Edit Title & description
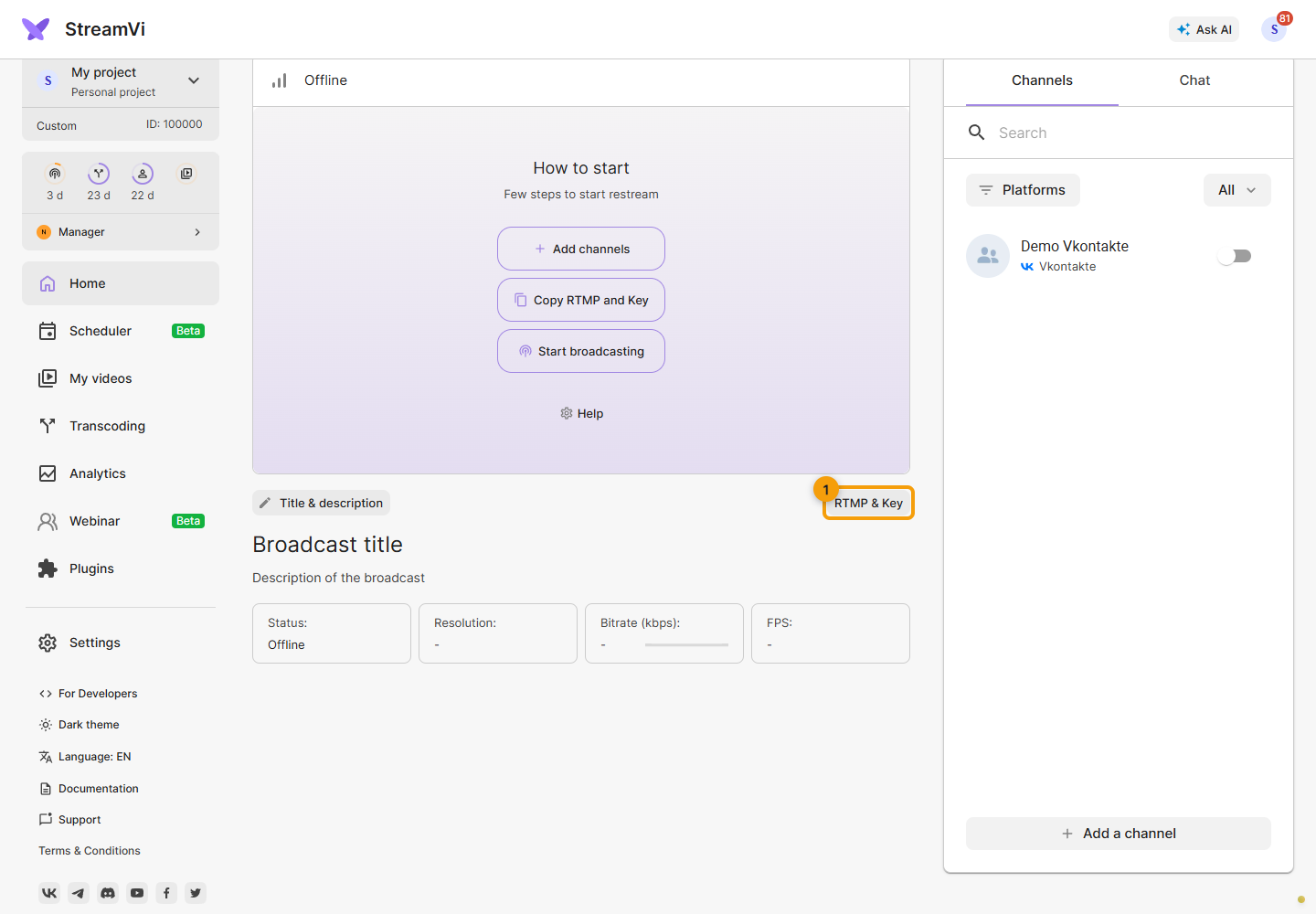This screenshot has height=914, width=1316. (x=321, y=503)
